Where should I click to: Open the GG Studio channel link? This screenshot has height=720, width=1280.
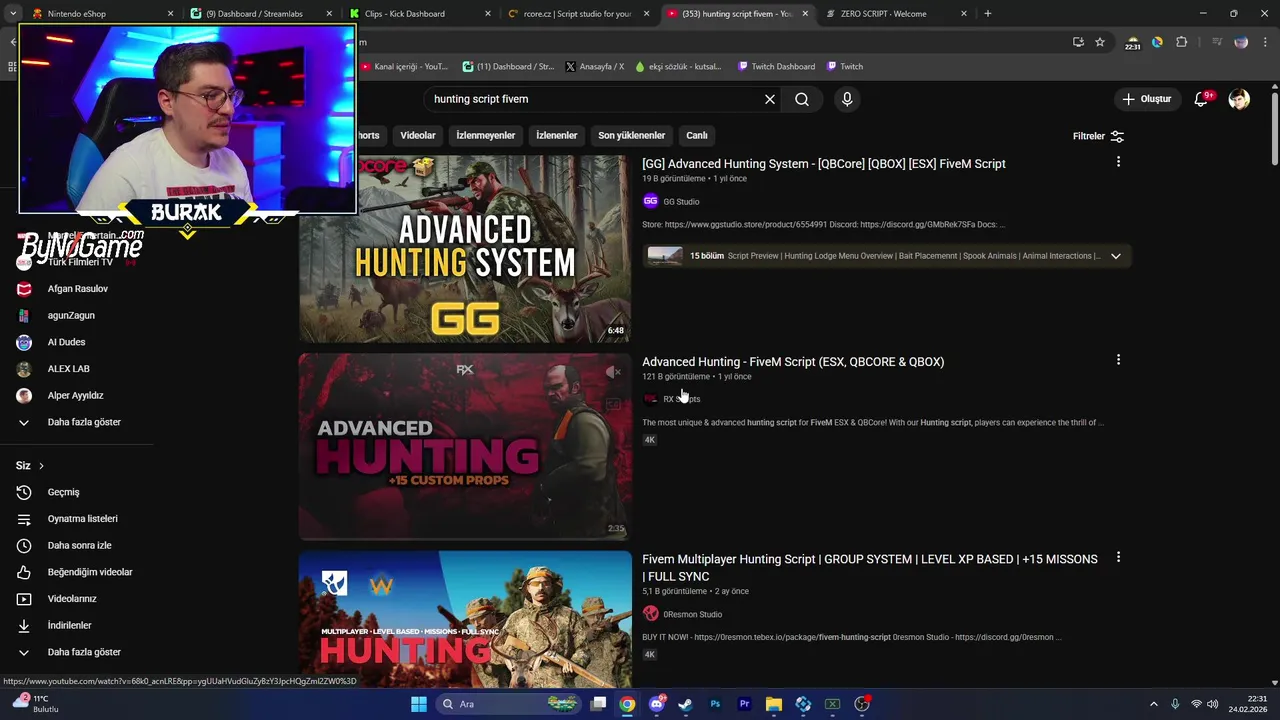pos(681,202)
